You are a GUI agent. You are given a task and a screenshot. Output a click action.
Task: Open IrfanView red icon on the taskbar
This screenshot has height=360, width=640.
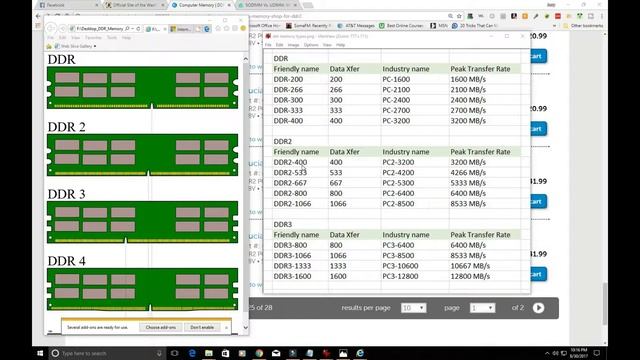pyautogui.click(x=326, y=353)
